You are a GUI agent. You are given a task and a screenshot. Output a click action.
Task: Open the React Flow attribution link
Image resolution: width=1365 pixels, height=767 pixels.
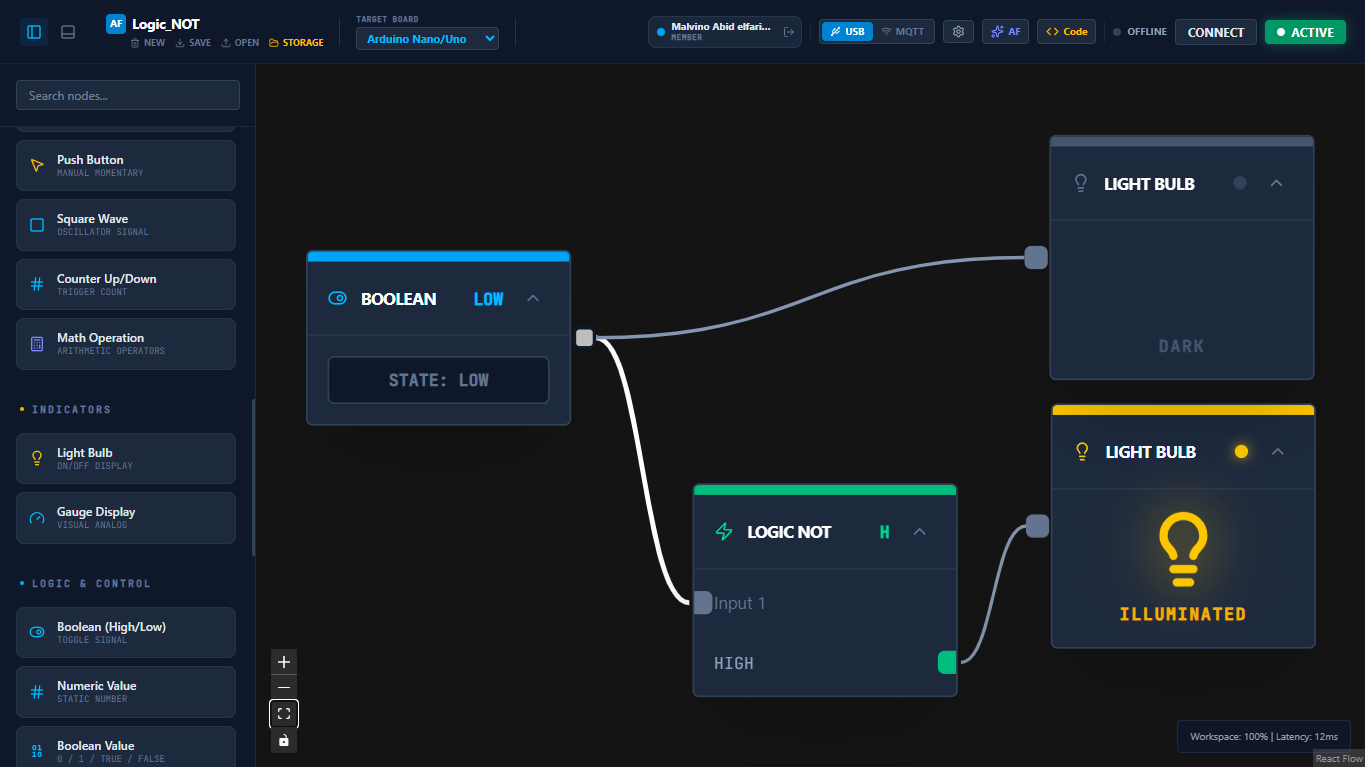point(1339,759)
